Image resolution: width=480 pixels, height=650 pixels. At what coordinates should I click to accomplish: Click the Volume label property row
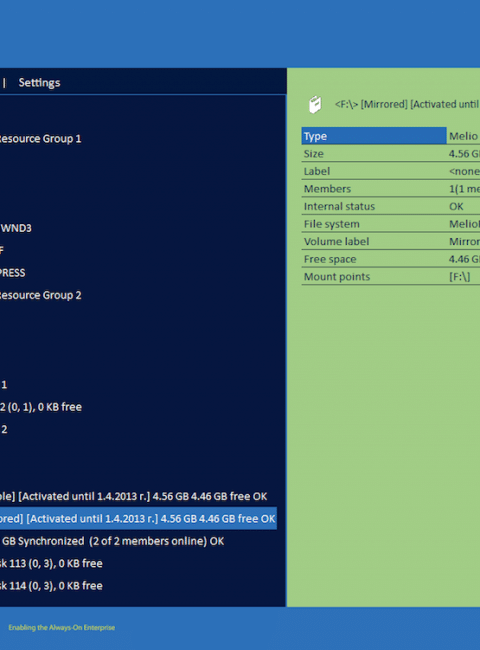click(390, 241)
